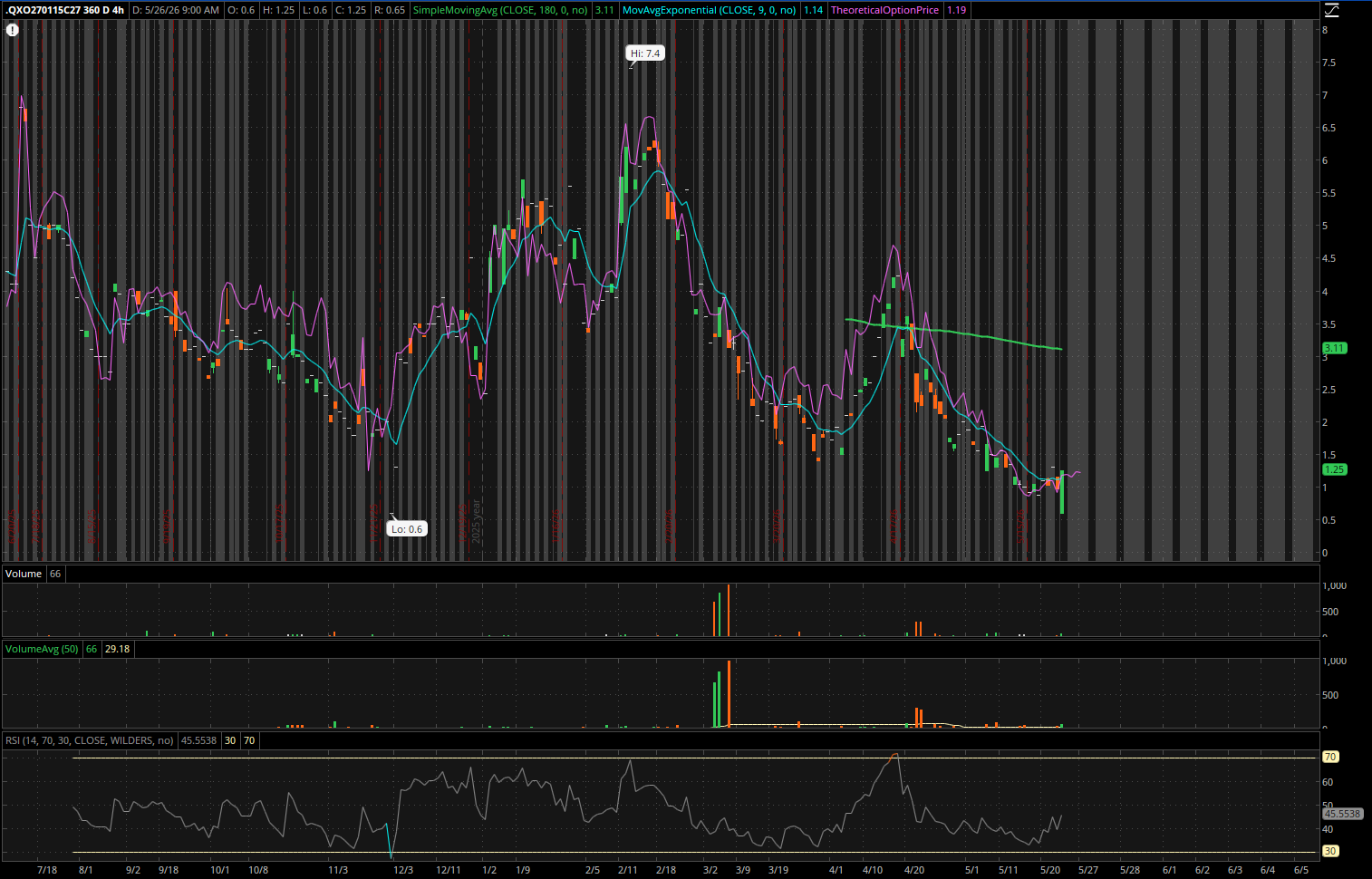Open the chart scale icon in the top-right corner
Image resolution: width=1372 pixels, height=879 pixels.
[x=1331, y=10]
